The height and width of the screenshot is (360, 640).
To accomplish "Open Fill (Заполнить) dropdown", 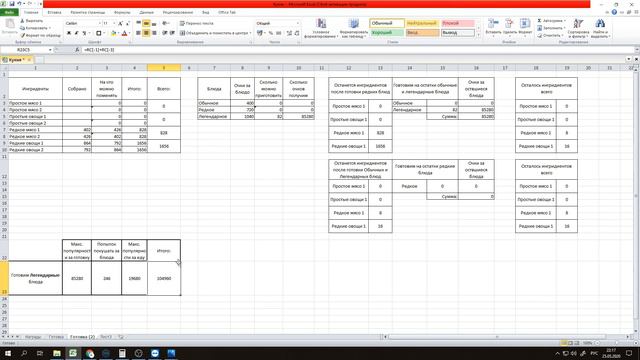I will tap(551, 28).
